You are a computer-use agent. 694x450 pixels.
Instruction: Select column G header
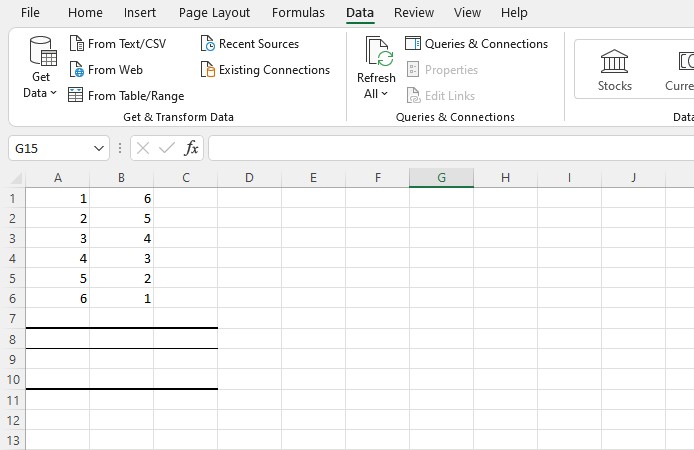pos(441,178)
